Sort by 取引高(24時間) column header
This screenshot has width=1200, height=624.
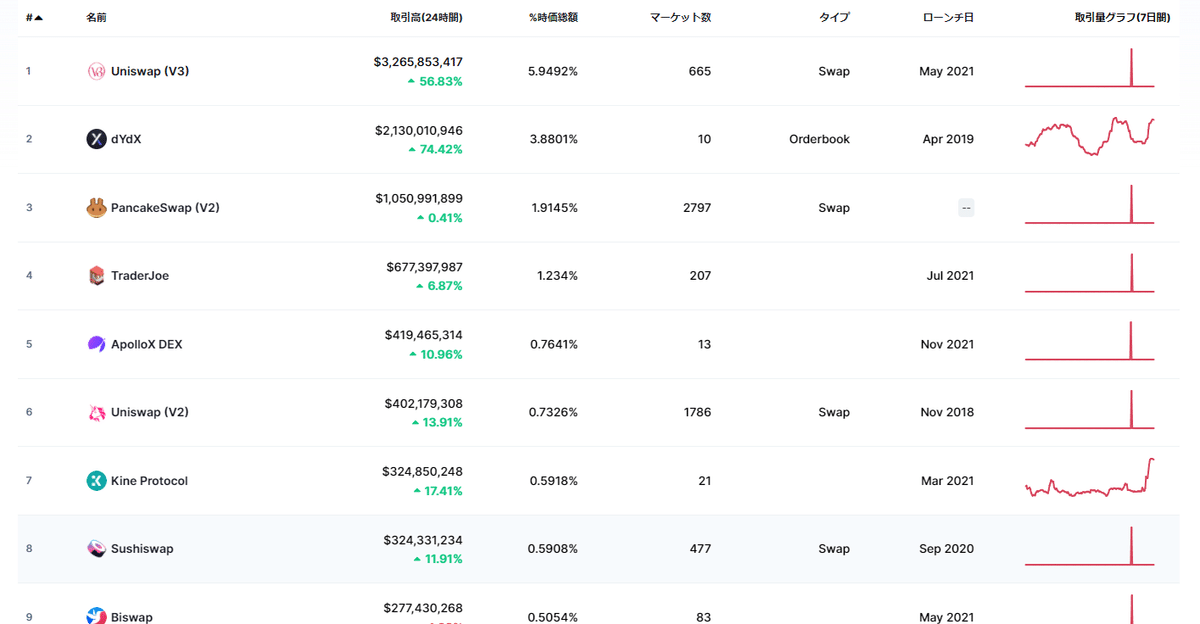426,18
